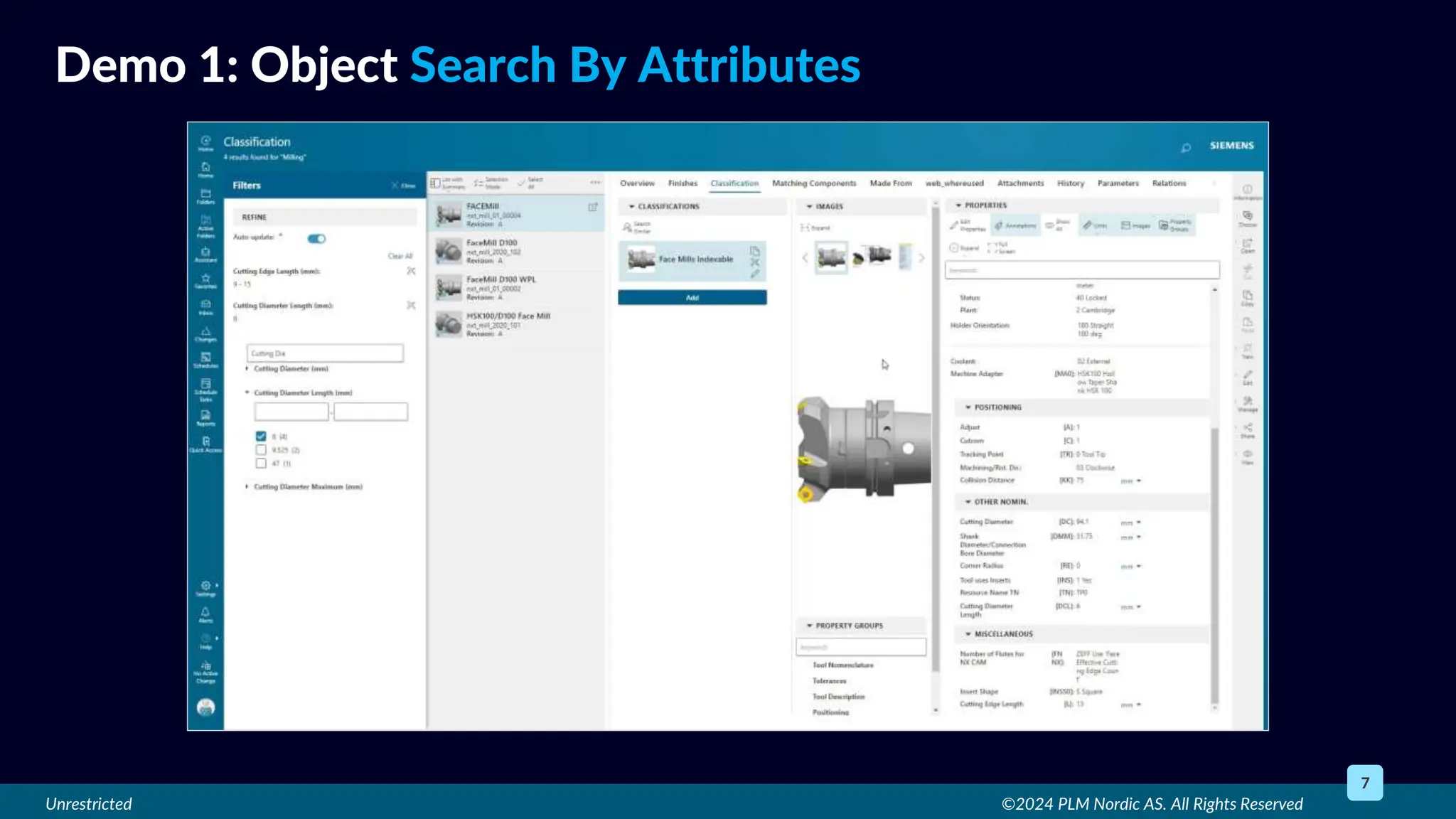Click Share in the right toolbar
Image resolution: width=1456 pixels, height=819 pixels.
pyautogui.click(x=1248, y=431)
